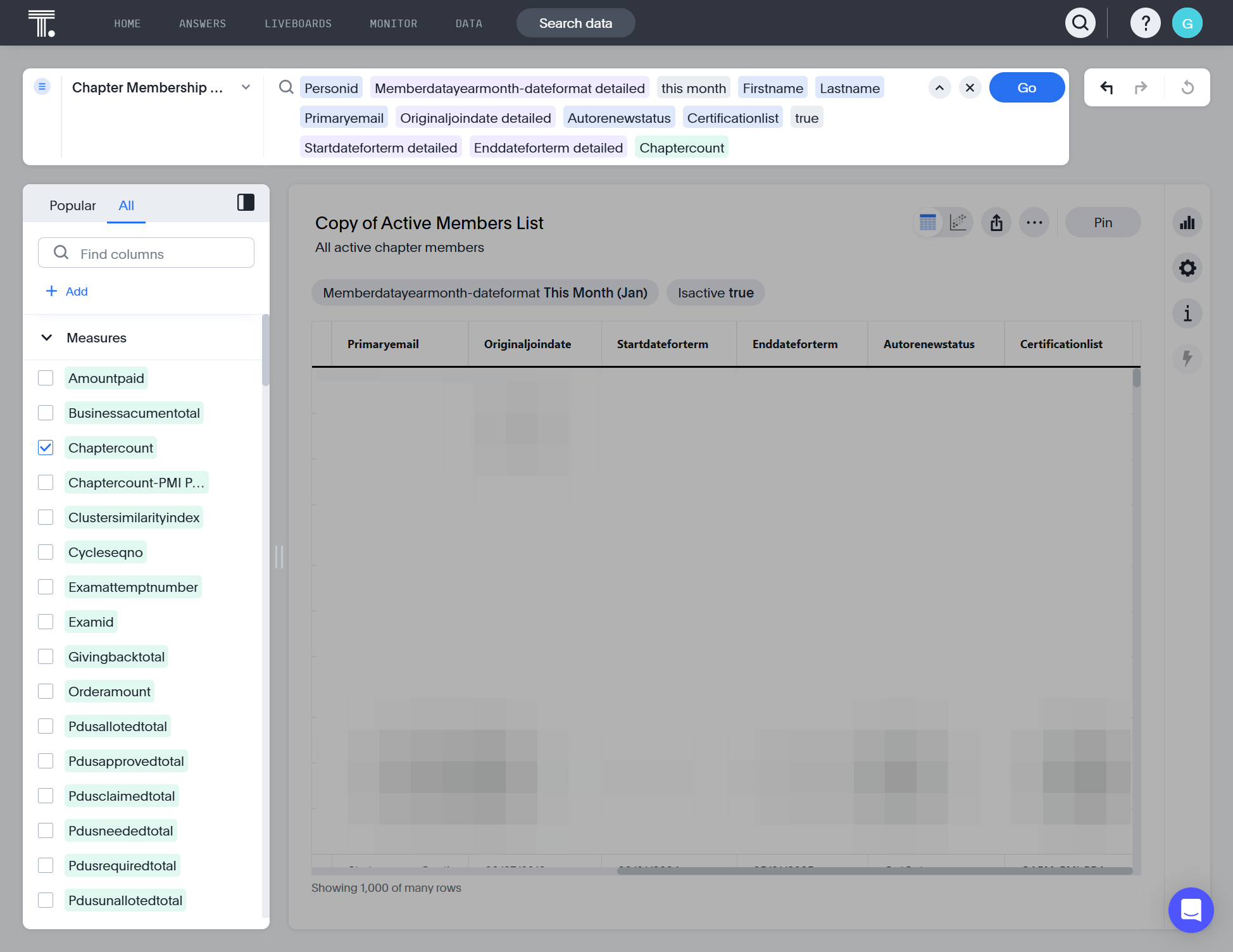Open the user profile avatar G
This screenshot has width=1233, height=952.
click(x=1187, y=23)
